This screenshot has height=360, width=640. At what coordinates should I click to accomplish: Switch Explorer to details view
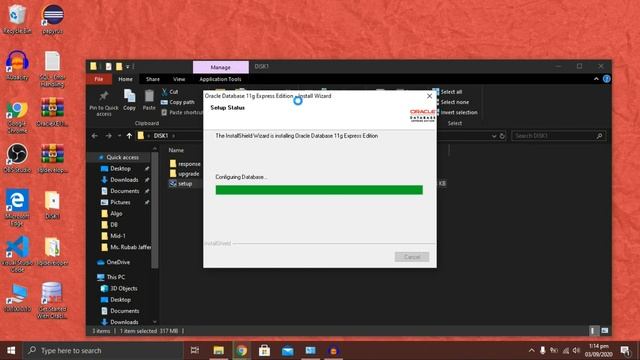(593, 331)
